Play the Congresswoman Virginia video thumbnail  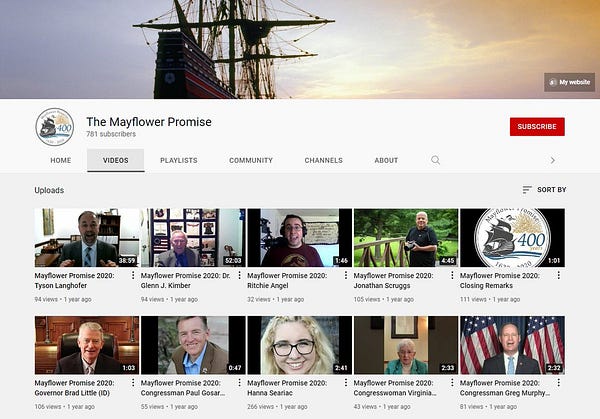point(406,345)
